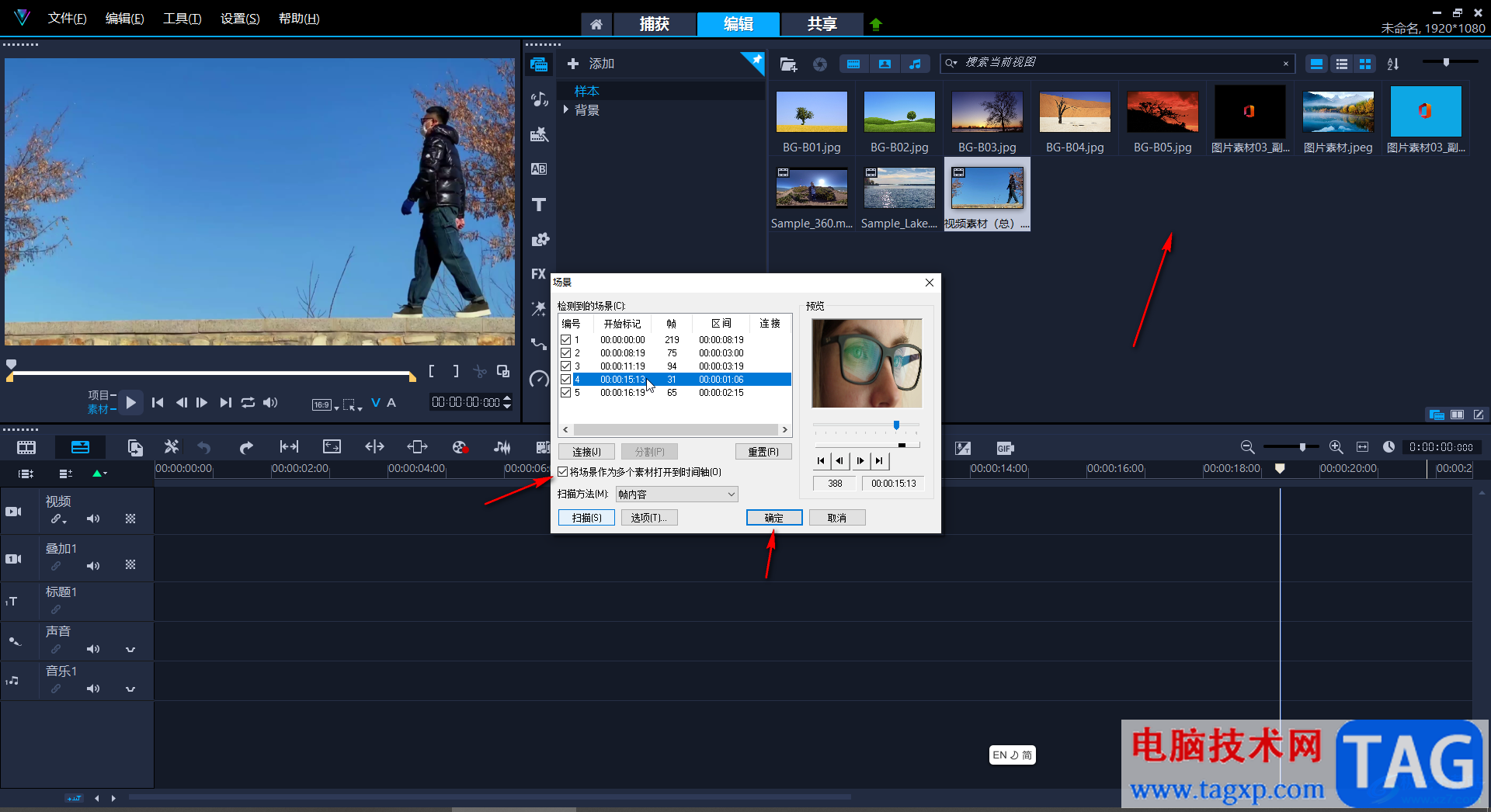The image size is (1491, 812).
Task: Switch to the 共享 tab
Action: coord(822,24)
